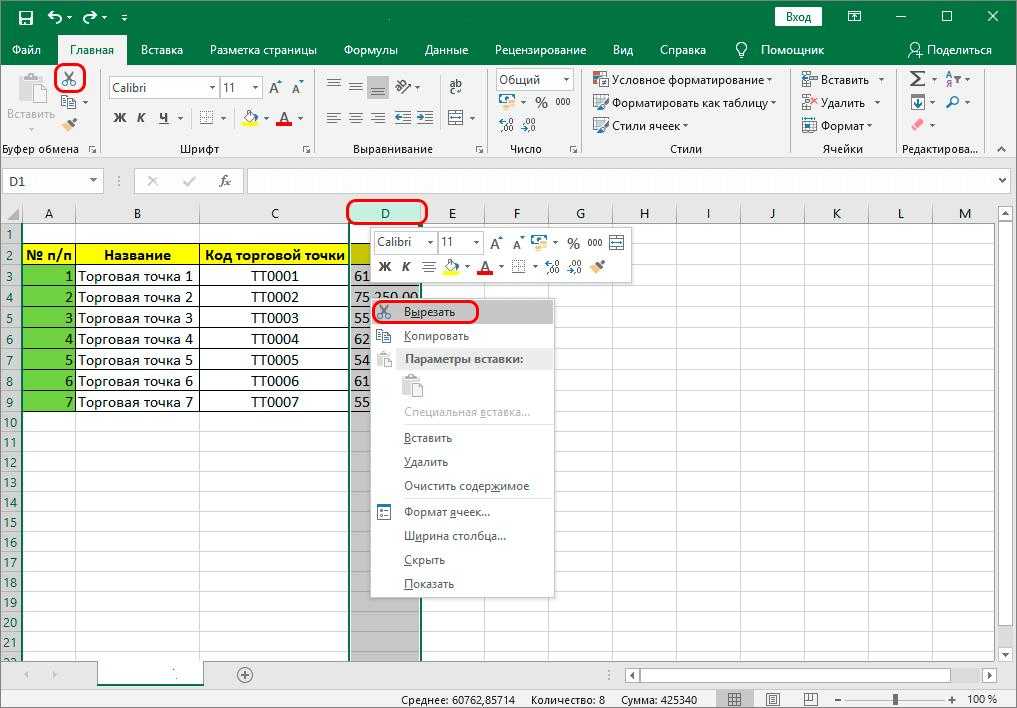This screenshot has width=1017, height=708.
Task: Add a new sheet with plus button
Action: pyautogui.click(x=244, y=675)
